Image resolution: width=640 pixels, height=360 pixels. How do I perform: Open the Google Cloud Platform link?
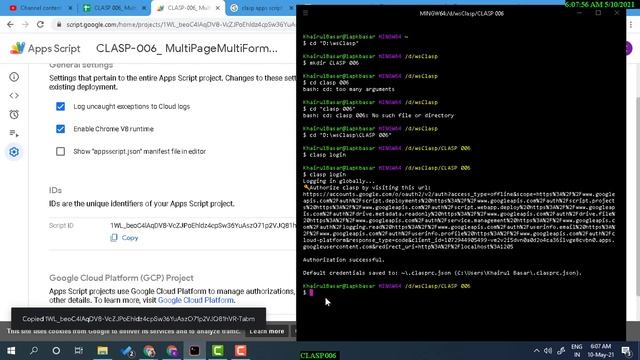click(196, 300)
